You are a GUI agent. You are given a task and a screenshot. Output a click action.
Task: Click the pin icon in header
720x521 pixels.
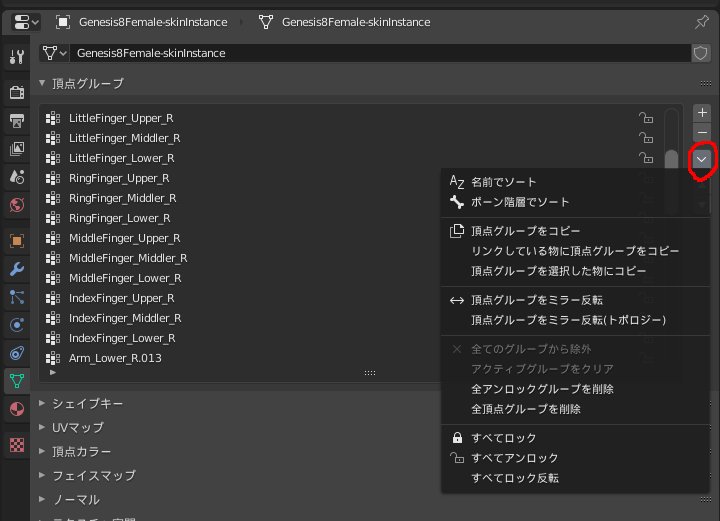click(702, 22)
